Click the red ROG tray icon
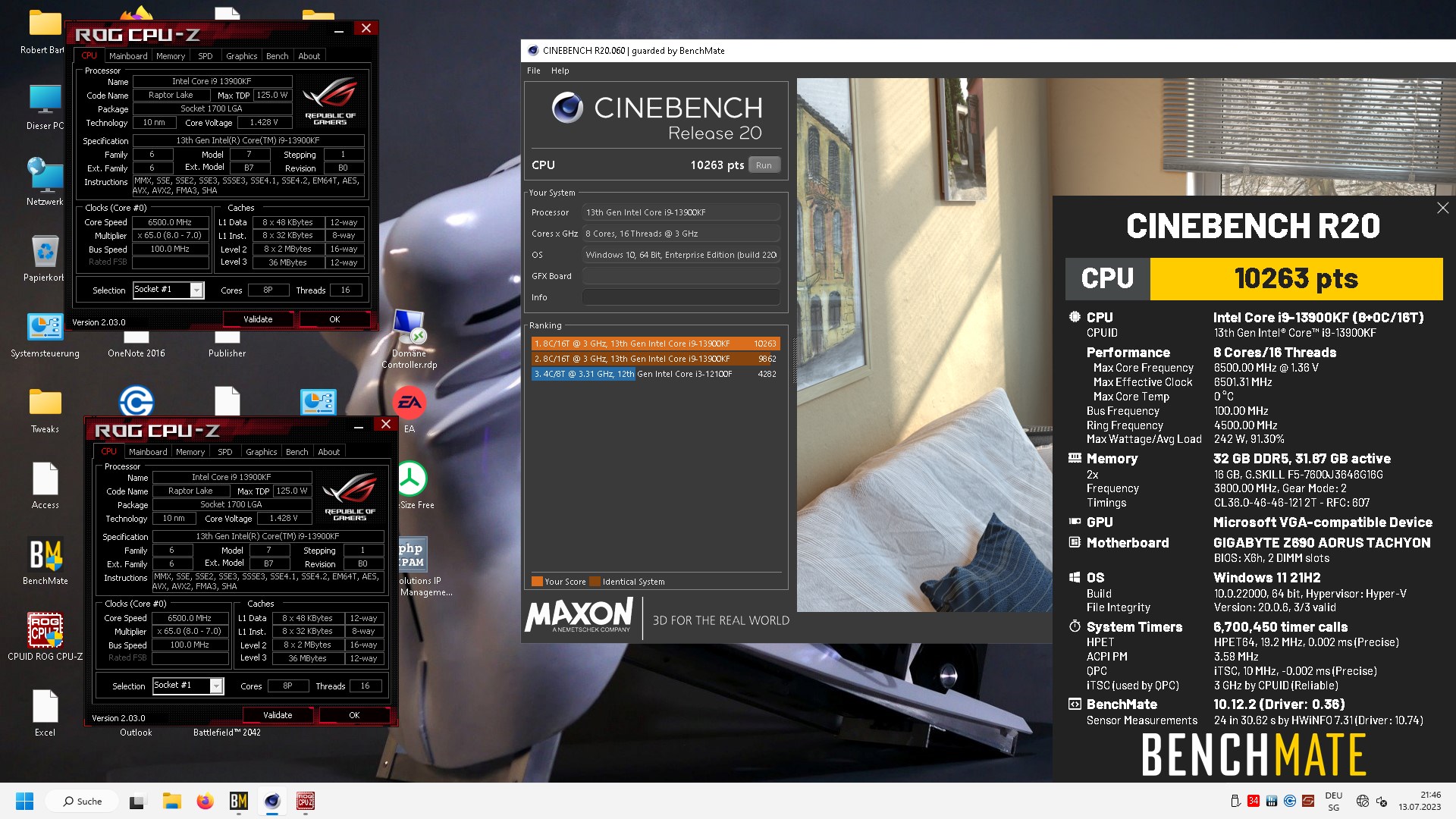The width and height of the screenshot is (1456, 819). pyautogui.click(x=1308, y=801)
